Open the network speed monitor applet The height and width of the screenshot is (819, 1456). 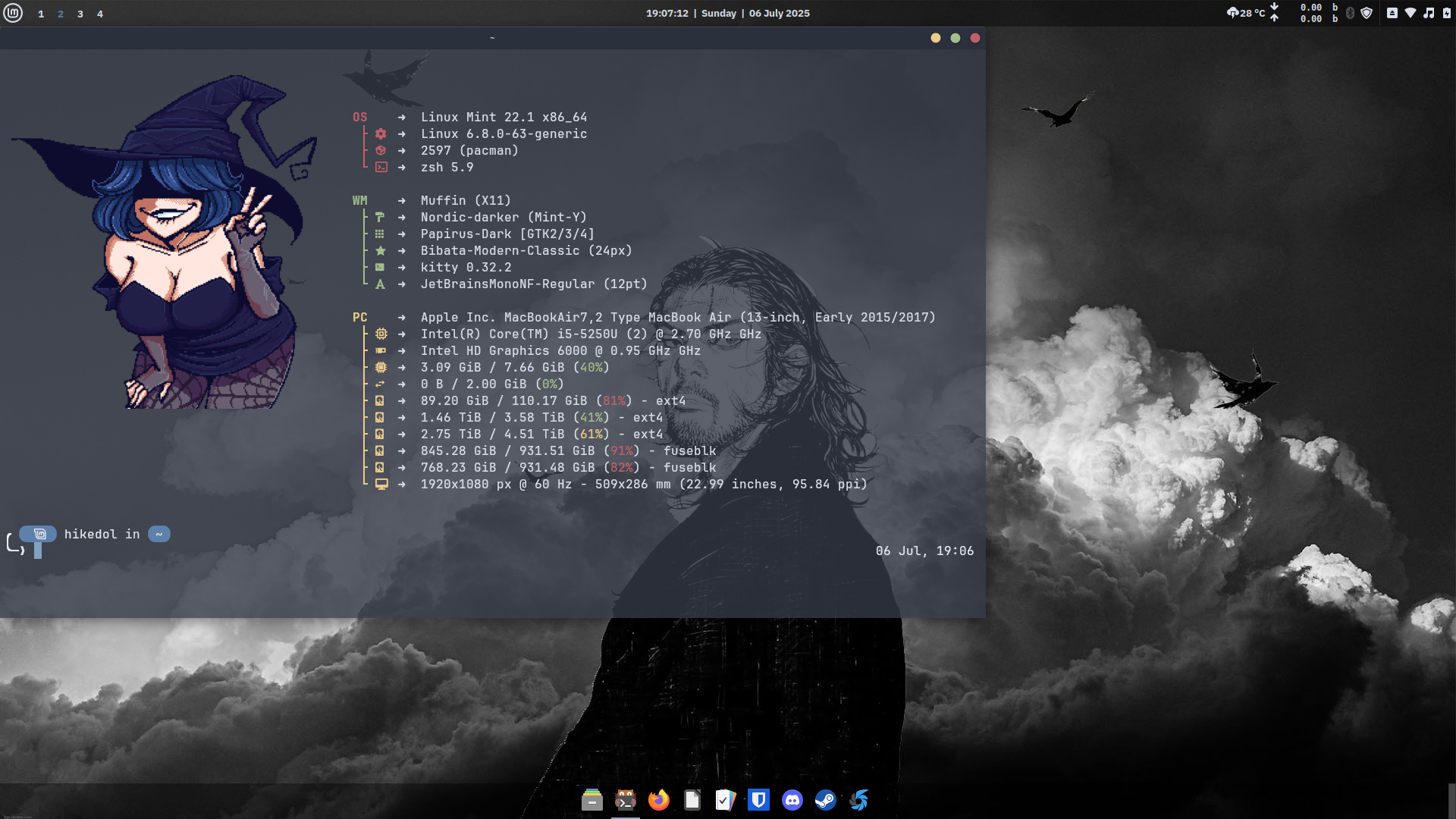[1304, 13]
